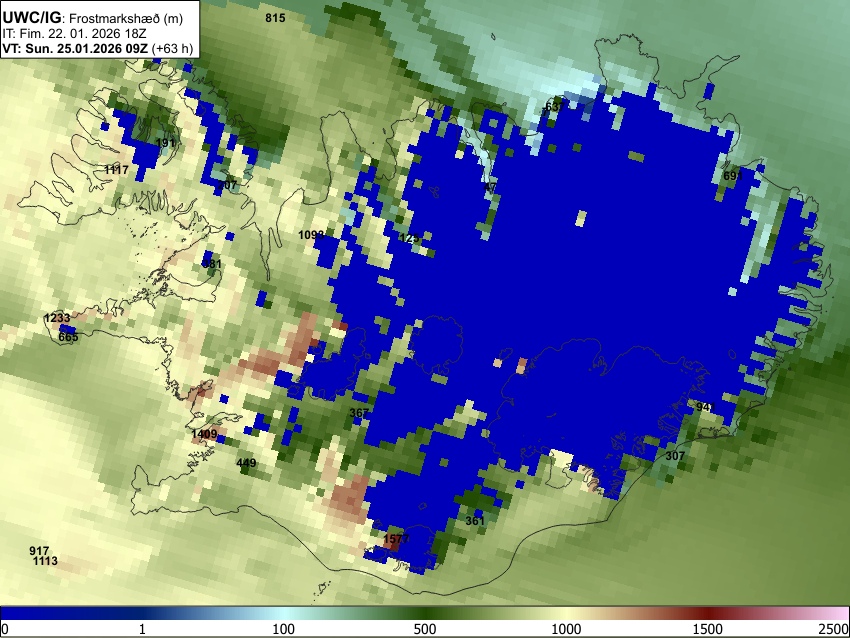Click the legend label "2500"
Viewport: 850px width, 638px height.
pos(835,629)
